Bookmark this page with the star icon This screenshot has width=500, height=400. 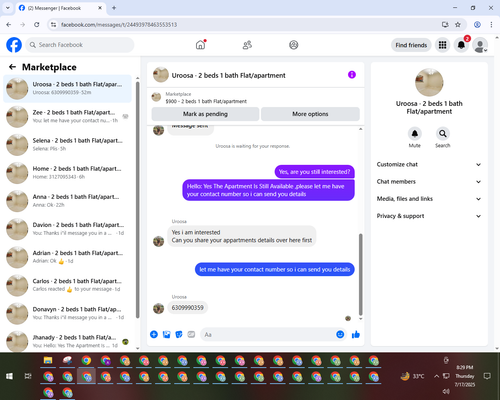458,24
